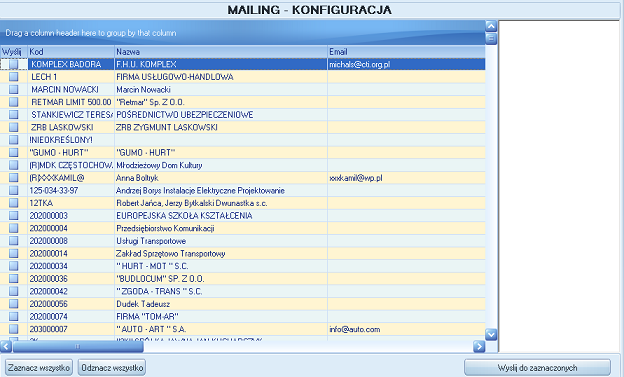Screen dimensions: 624x377
Task: Click the empty right-side text panel
Action: (559, 186)
